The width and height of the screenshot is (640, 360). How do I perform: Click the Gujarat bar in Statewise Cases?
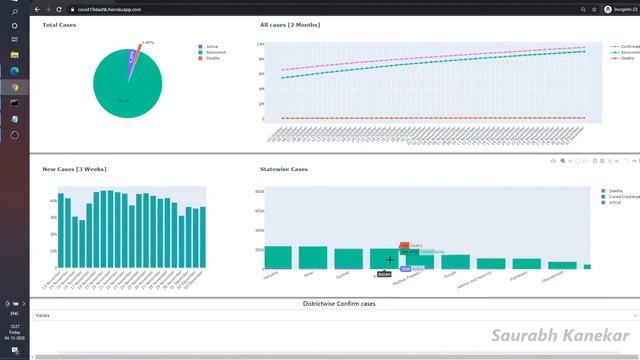(x=349, y=259)
